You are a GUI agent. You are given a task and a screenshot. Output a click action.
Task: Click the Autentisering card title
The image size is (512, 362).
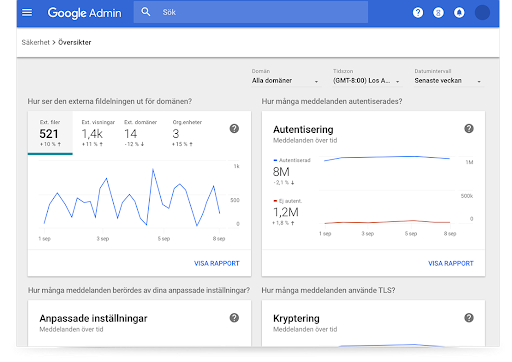[303, 129]
